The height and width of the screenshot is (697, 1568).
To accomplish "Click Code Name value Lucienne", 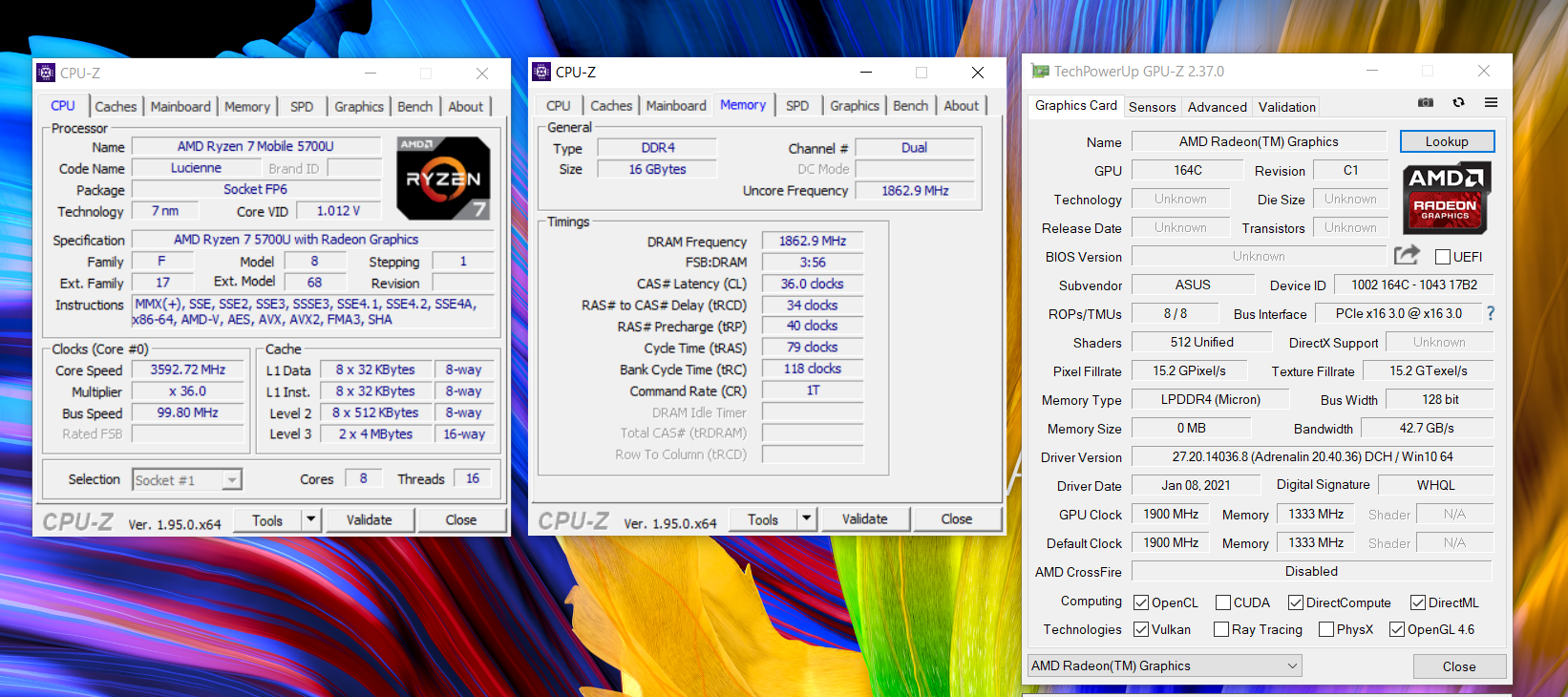I will point(196,168).
